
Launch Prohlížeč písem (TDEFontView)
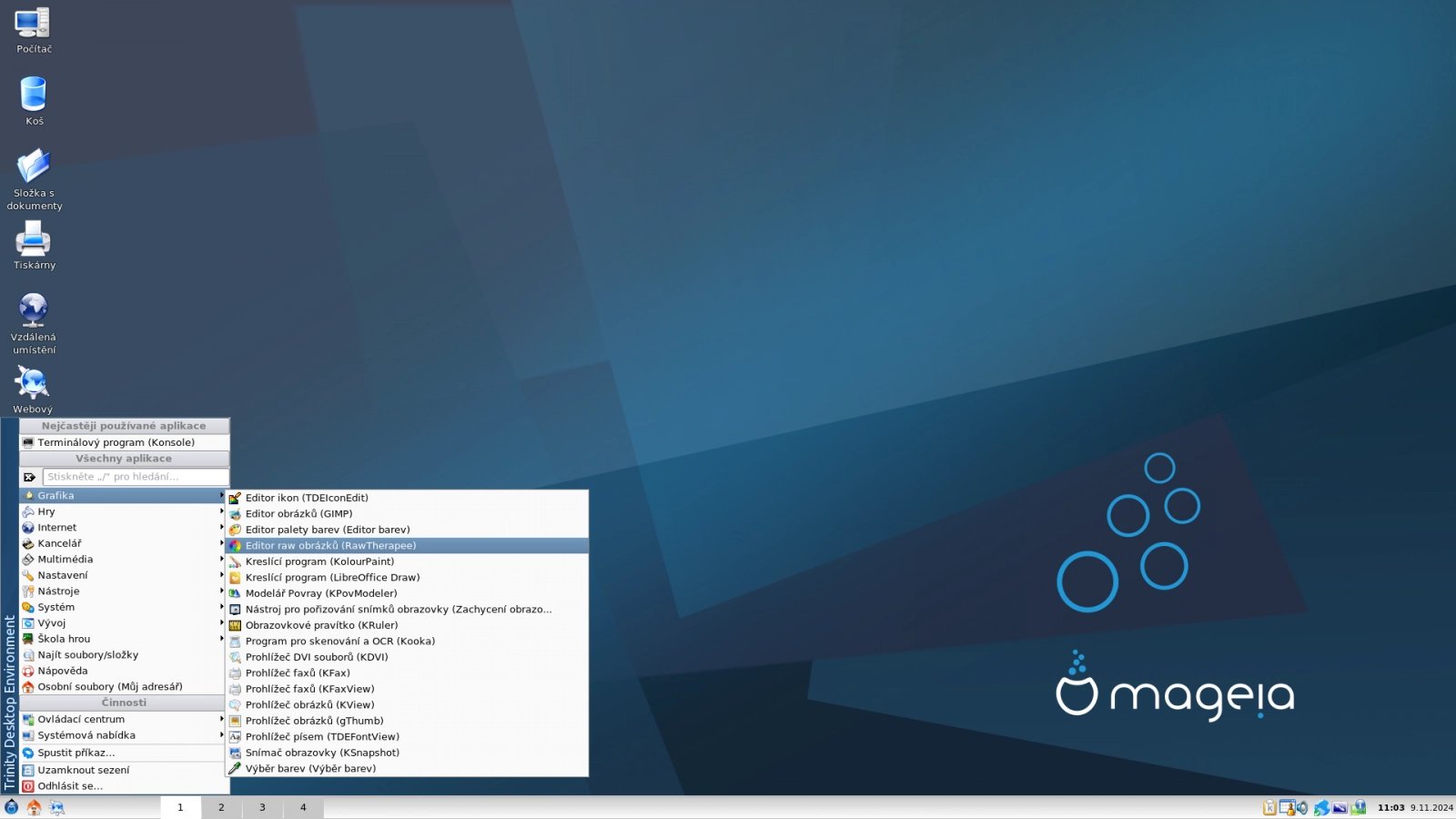[408, 737]
